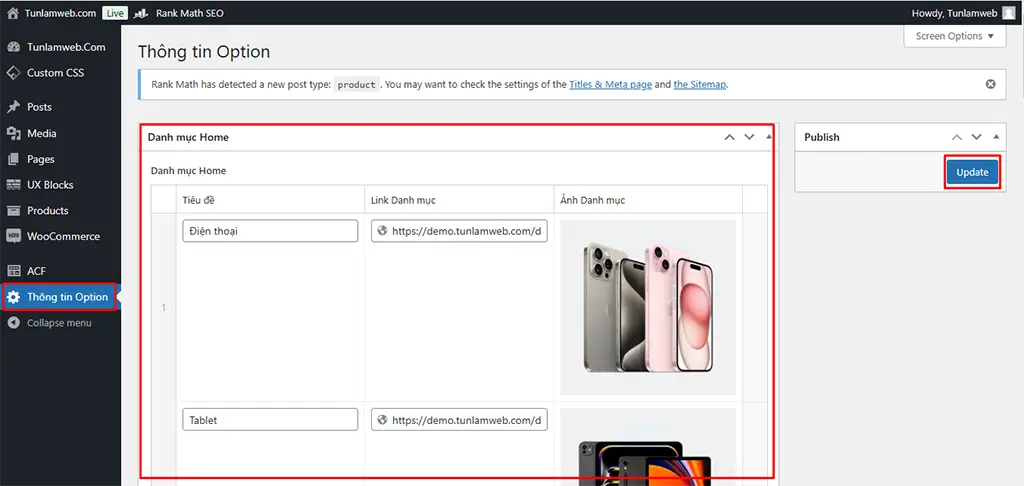
Task: Move the Publish panel up
Action: (x=957, y=137)
